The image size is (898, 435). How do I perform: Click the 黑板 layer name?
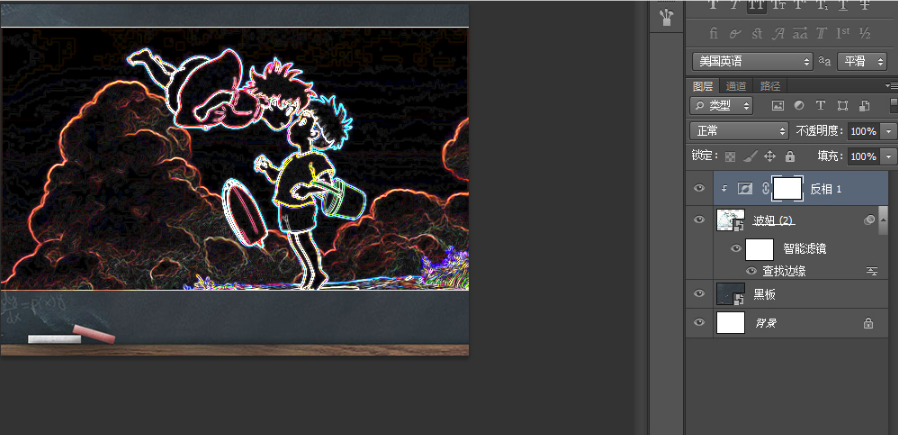pyautogui.click(x=764, y=294)
